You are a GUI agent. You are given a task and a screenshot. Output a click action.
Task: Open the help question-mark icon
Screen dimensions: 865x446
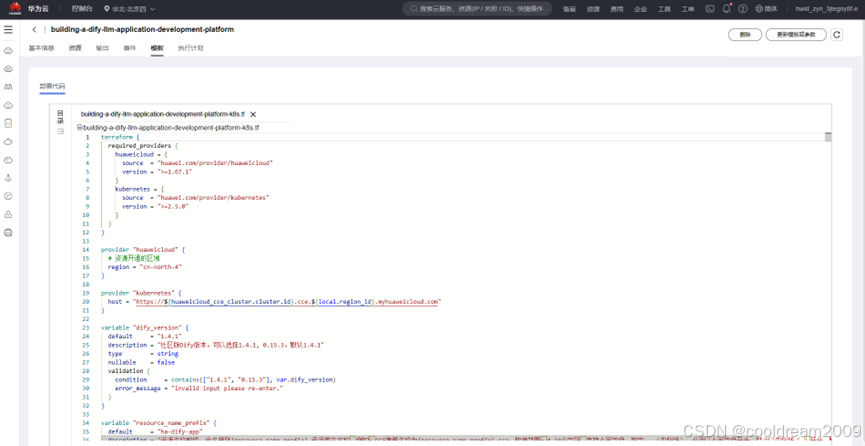pos(743,9)
